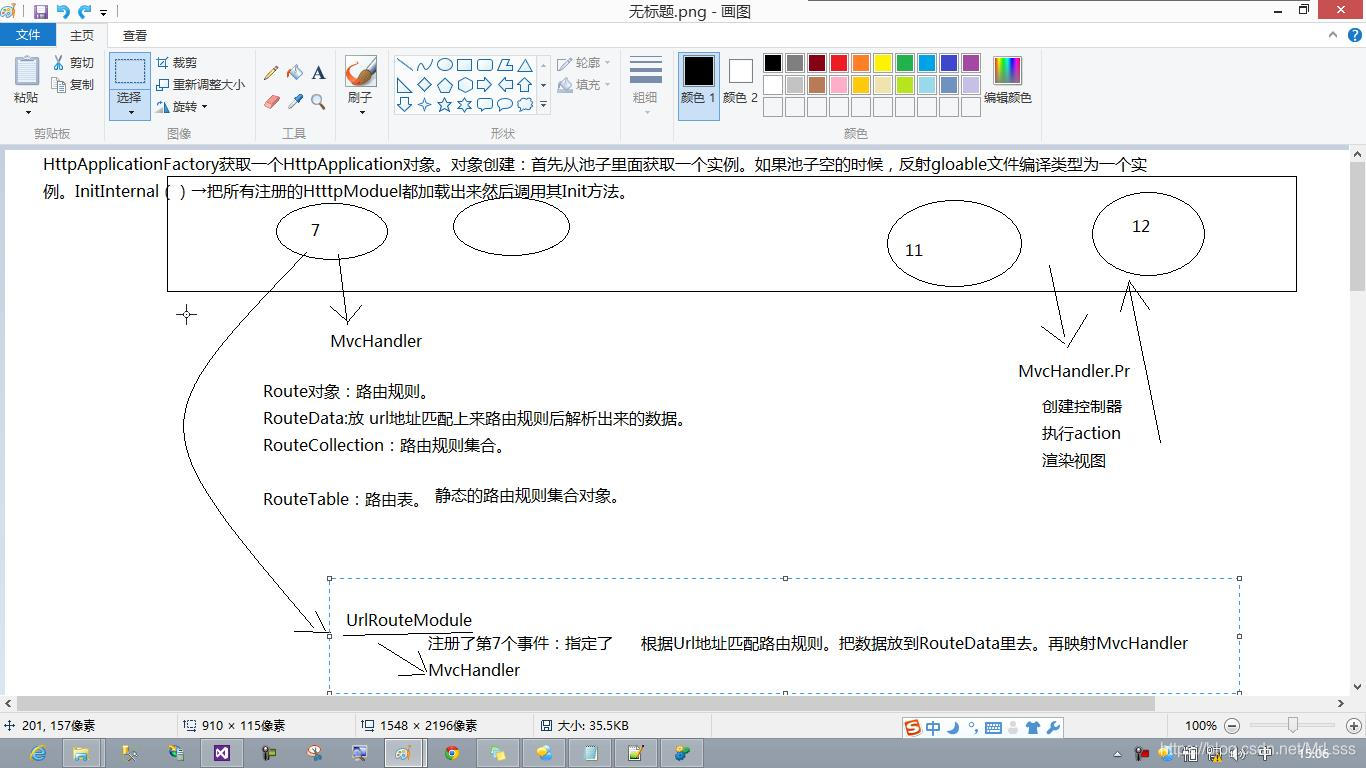Open Resize (重新调整大小) dialog

(x=200, y=85)
